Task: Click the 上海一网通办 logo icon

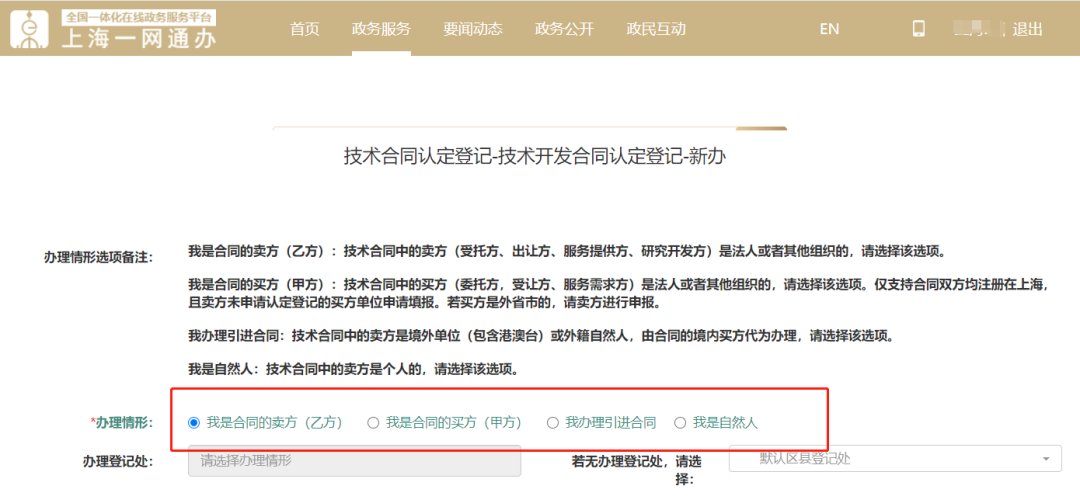Action: click(30, 29)
